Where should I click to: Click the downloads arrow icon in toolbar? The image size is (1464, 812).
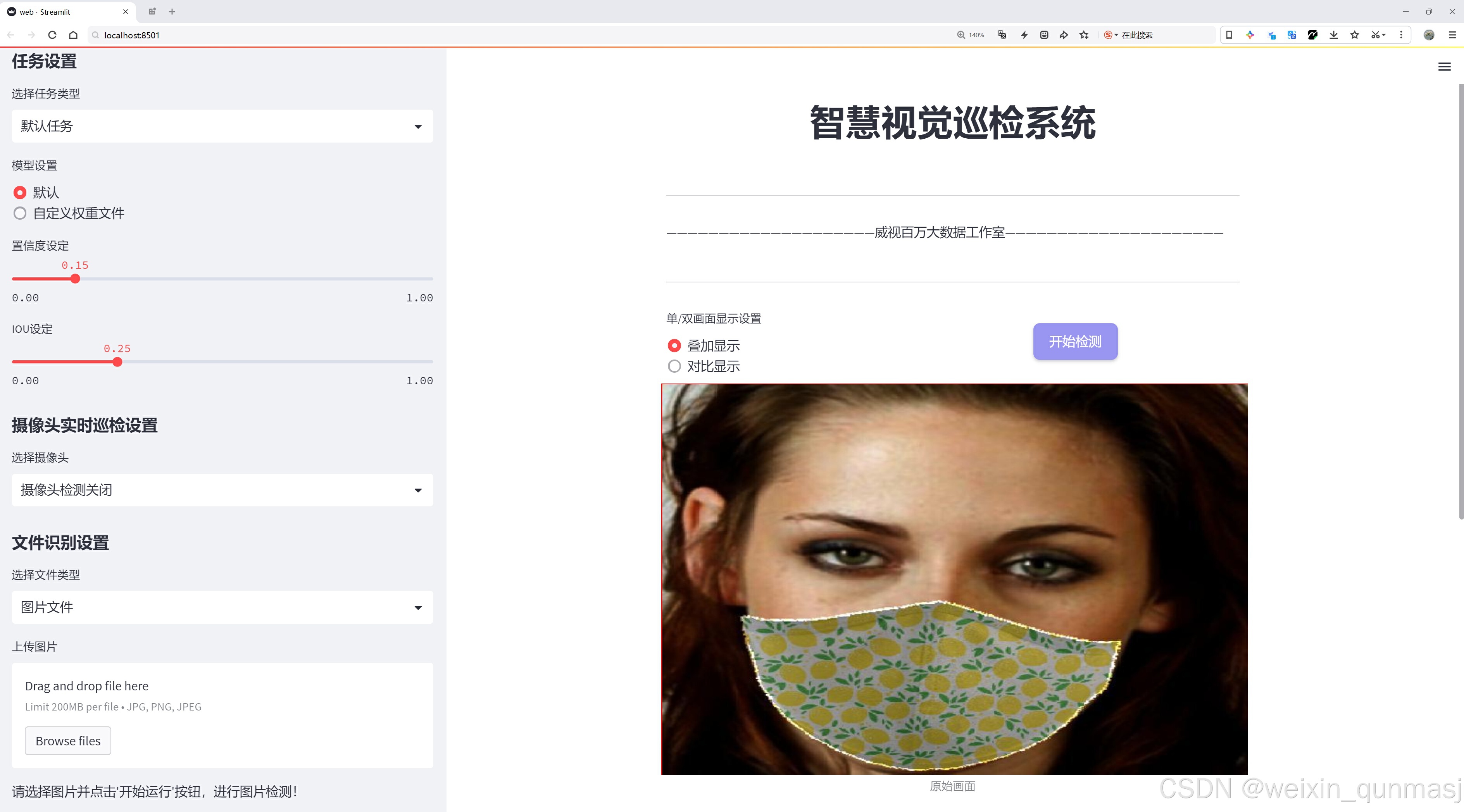click(x=1333, y=35)
